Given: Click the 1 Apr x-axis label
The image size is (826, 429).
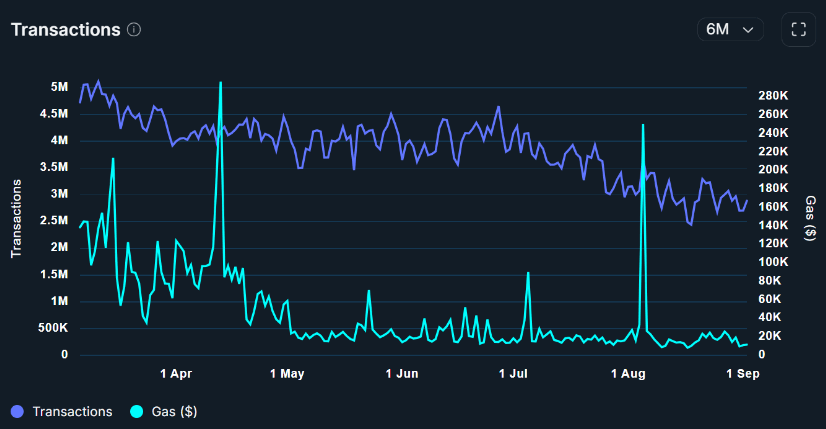Looking at the screenshot, I should coord(176,374).
